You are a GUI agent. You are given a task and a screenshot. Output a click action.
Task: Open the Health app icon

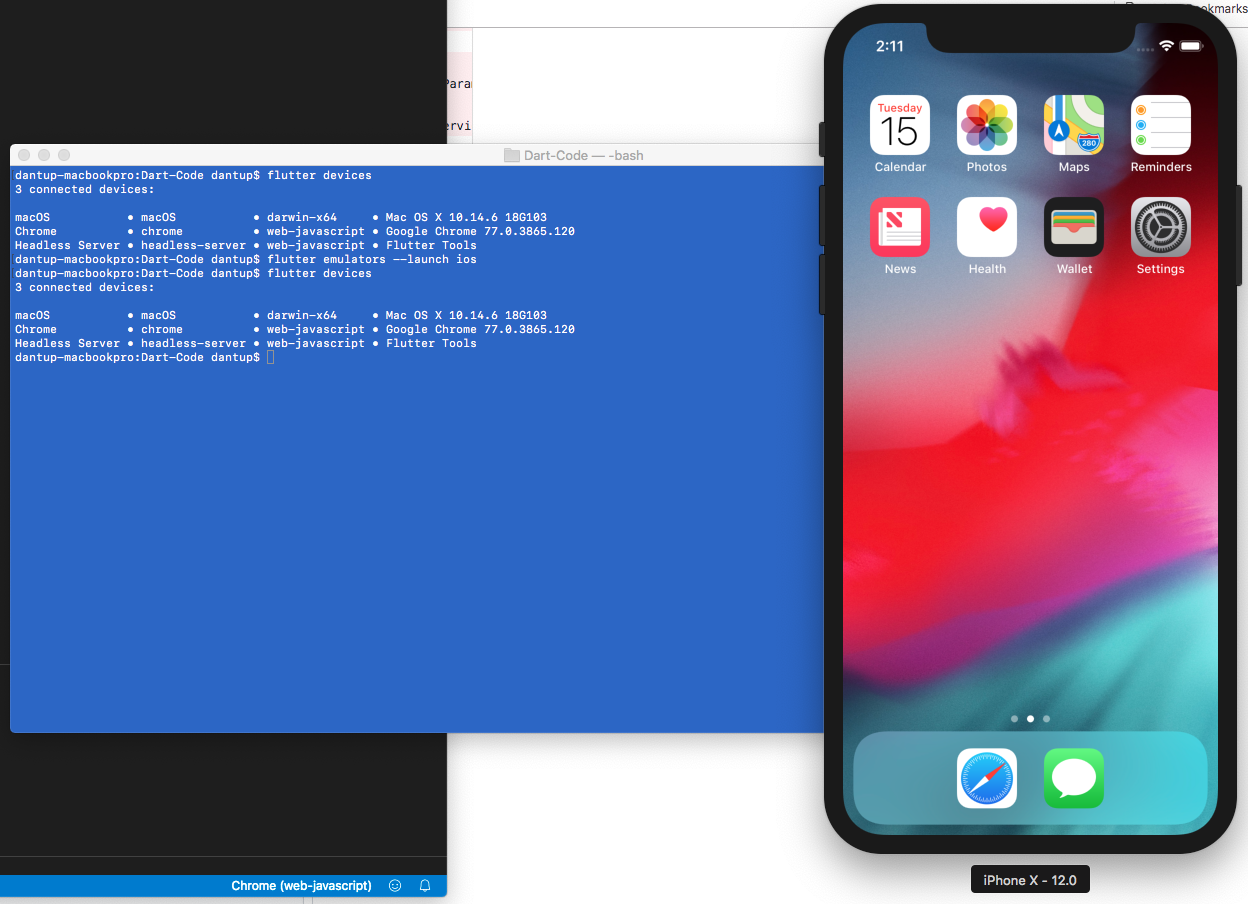(x=987, y=227)
